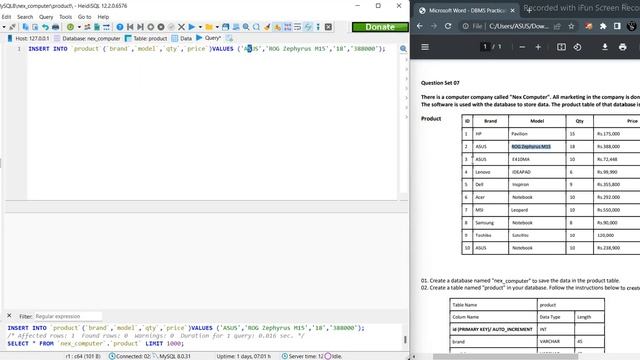Click the green Refresh icon
Screen dimensions: 640x360
tap(71, 27)
